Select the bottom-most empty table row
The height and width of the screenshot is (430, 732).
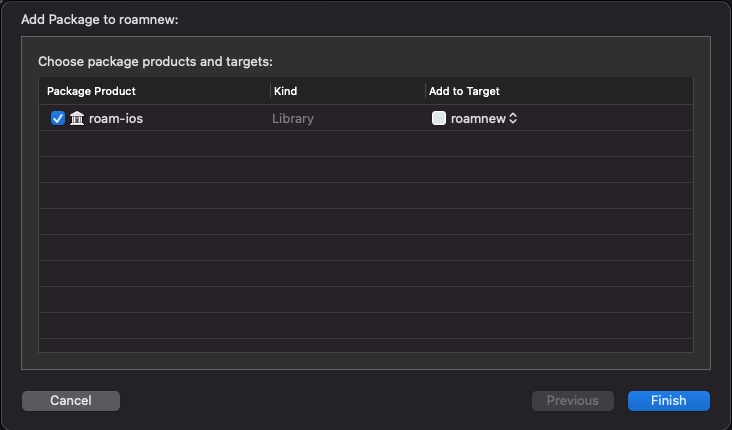(x=366, y=345)
